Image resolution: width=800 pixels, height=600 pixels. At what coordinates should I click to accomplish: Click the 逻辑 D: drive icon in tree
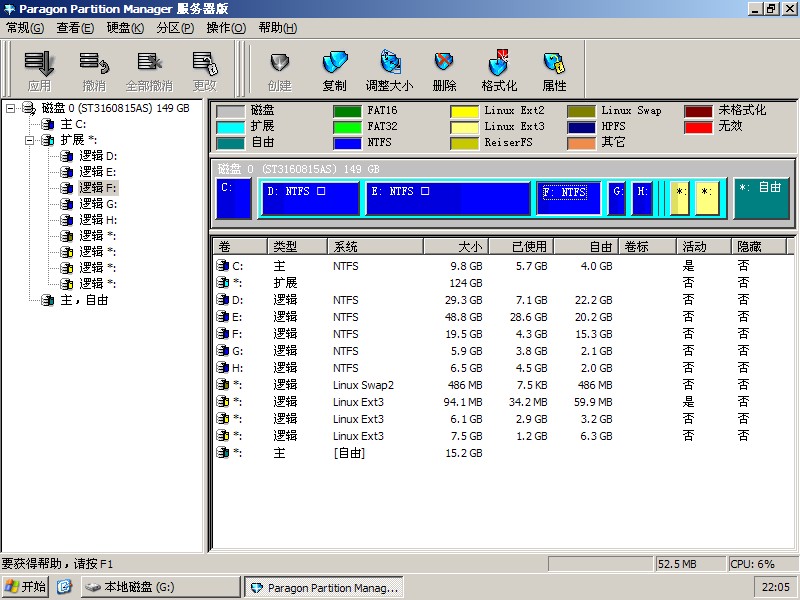[67, 156]
